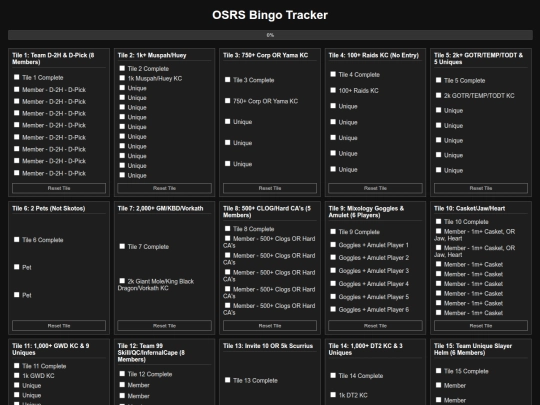The image size is (540, 405).
Task: Tick Goggles + Amulet Player 1
Action: coord(333,245)
